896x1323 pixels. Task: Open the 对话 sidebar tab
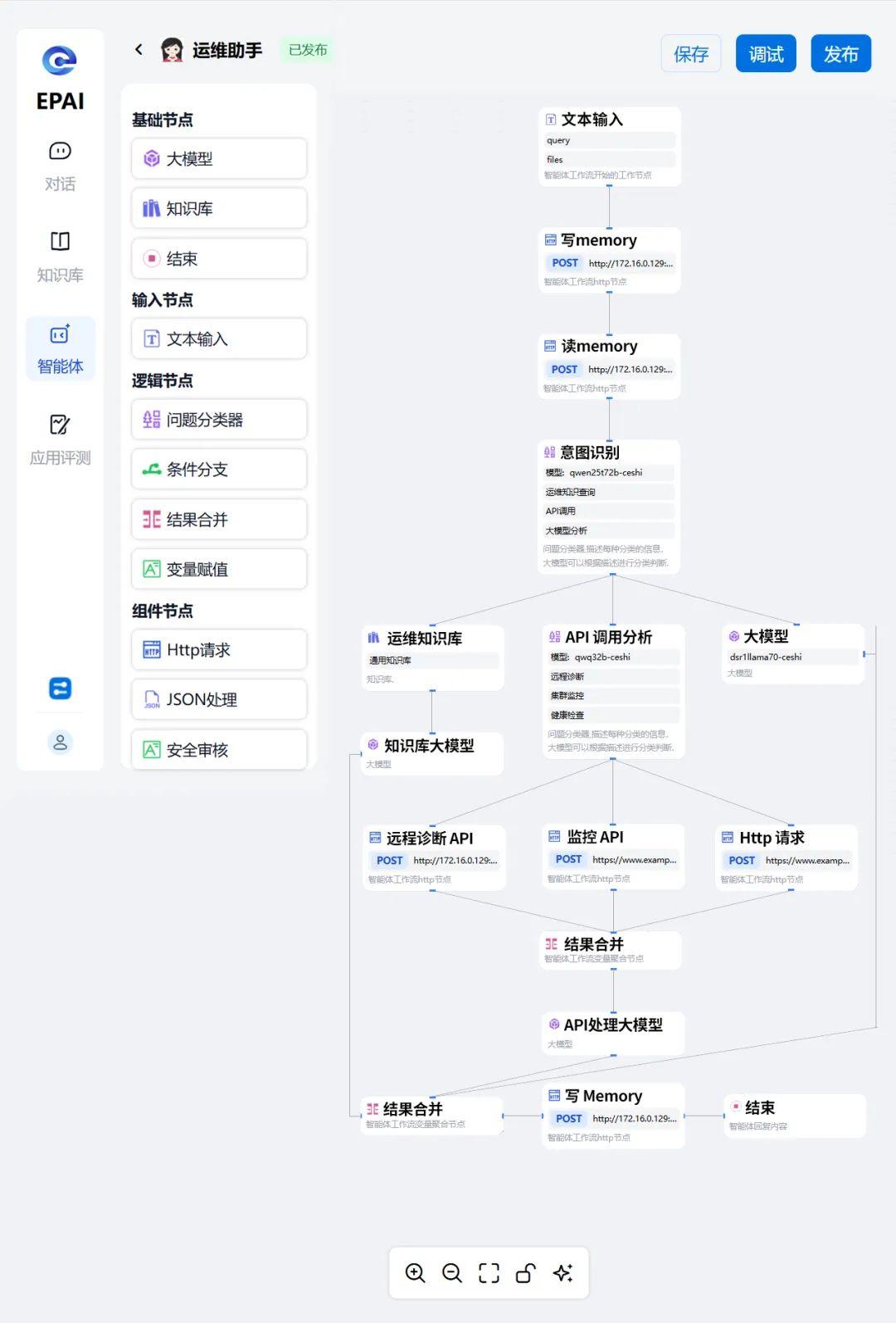(x=60, y=166)
